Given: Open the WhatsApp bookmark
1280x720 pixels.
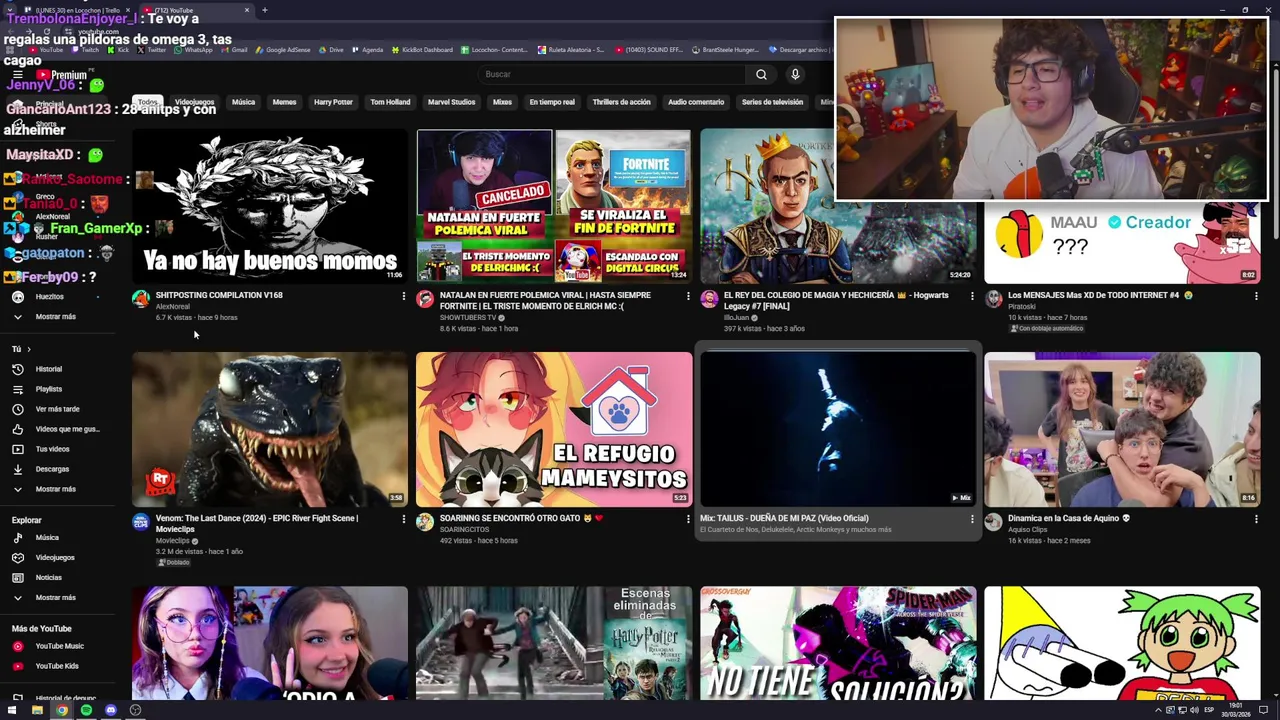Looking at the screenshot, I should click(193, 50).
